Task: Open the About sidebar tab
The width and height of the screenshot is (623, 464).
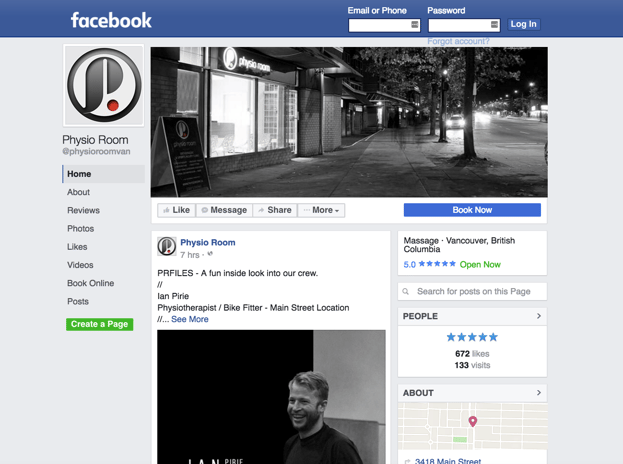Action: click(78, 192)
